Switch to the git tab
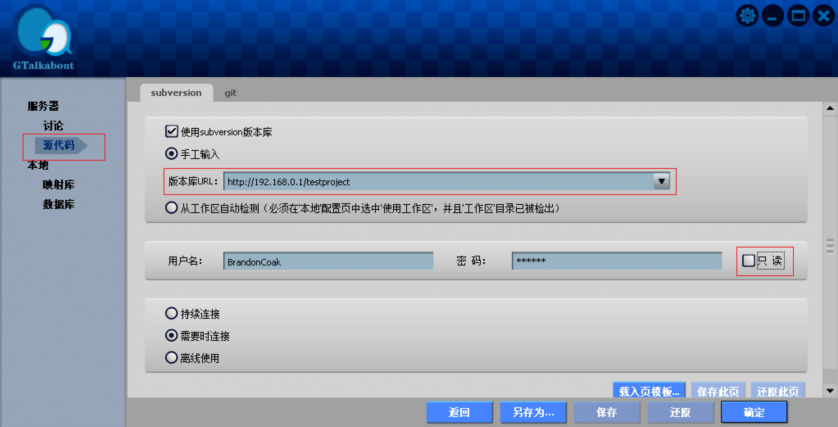 pos(230,92)
